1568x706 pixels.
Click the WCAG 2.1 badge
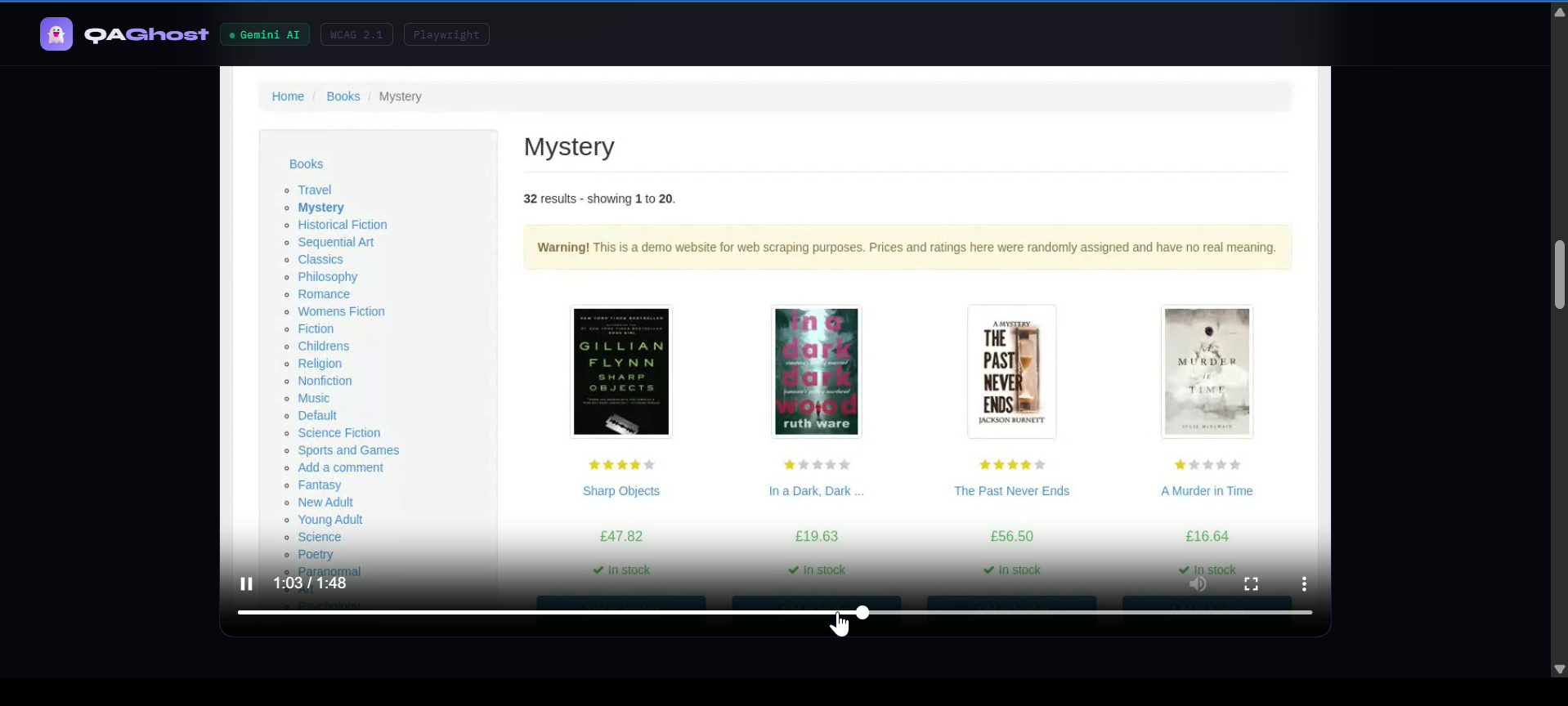click(x=356, y=34)
